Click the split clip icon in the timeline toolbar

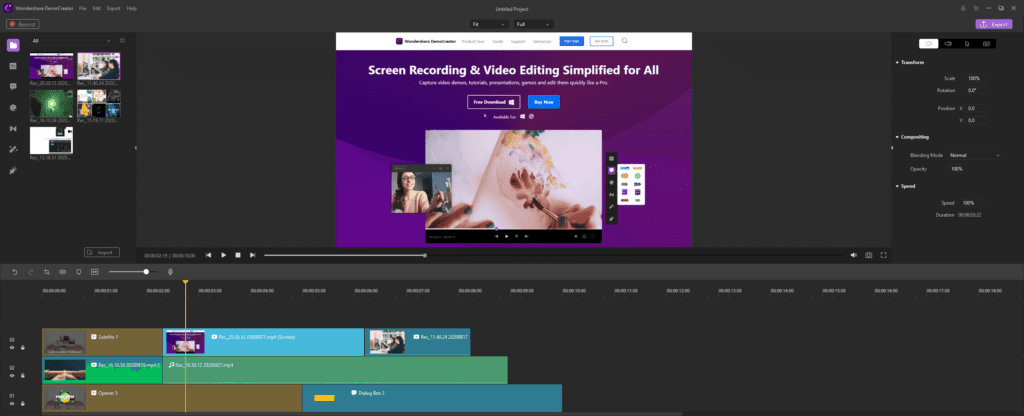pyautogui.click(x=62, y=271)
